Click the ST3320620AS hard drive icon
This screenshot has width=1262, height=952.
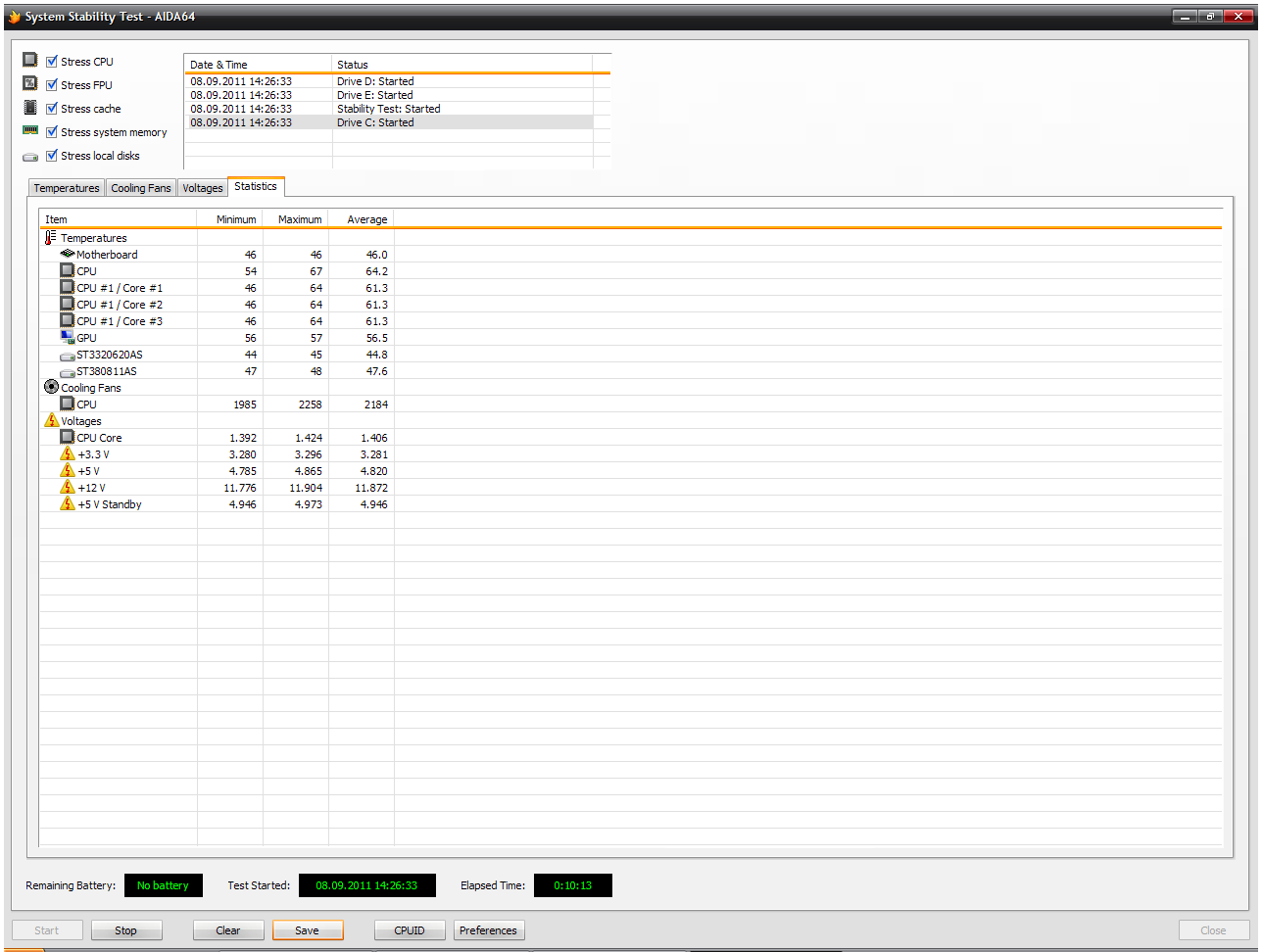(x=68, y=356)
